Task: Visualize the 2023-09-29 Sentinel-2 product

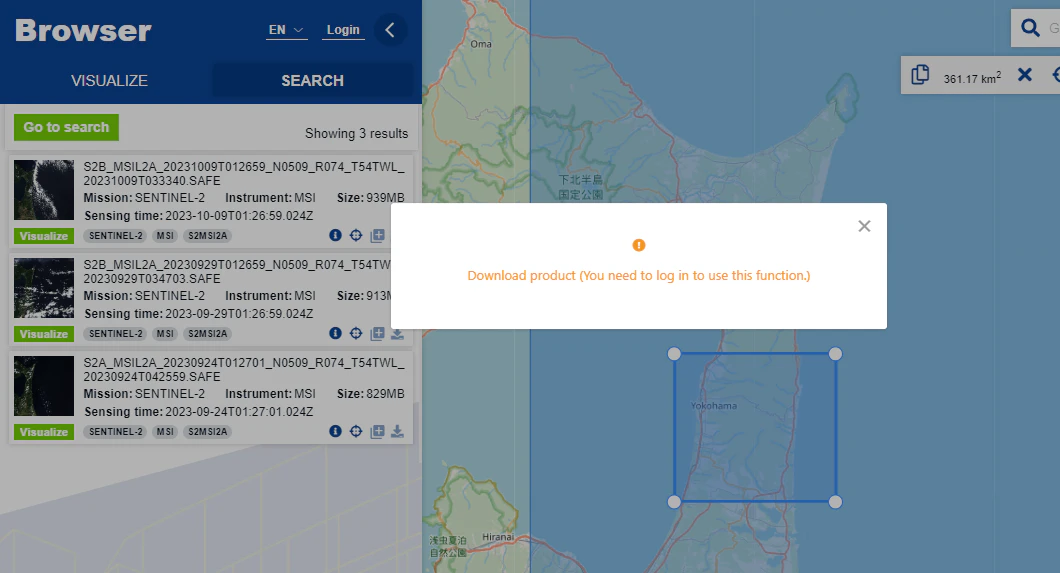Action: click(44, 334)
